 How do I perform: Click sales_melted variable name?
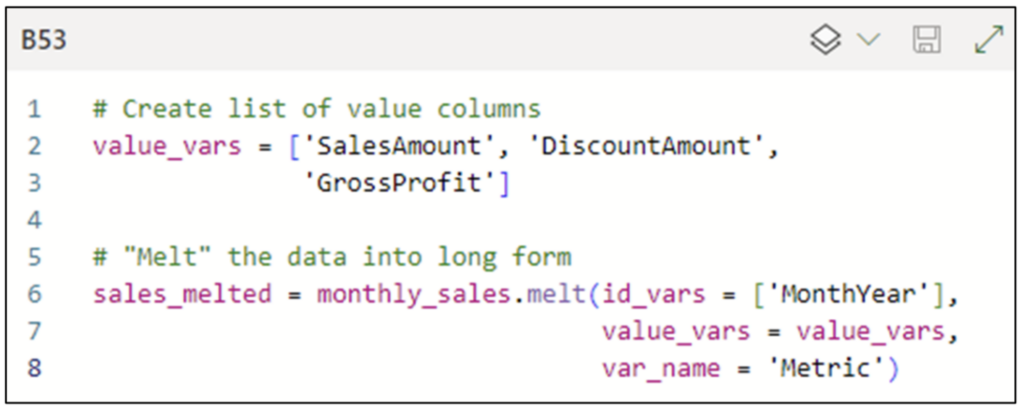182,295
